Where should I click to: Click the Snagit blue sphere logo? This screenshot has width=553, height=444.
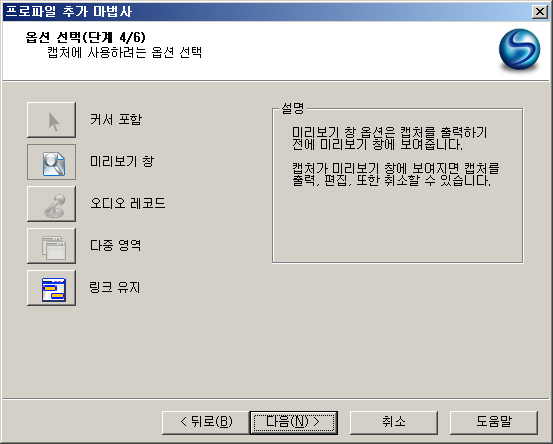[519, 49]
